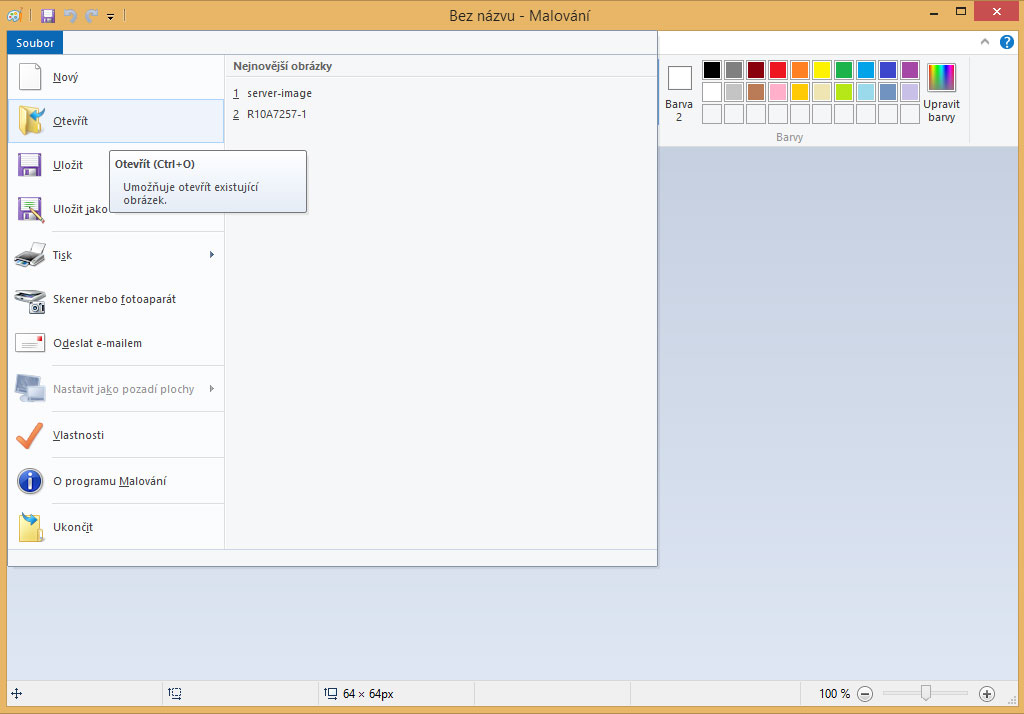
Task: Click the Redo arrow in title bar
Action: [x=91, y=16]
